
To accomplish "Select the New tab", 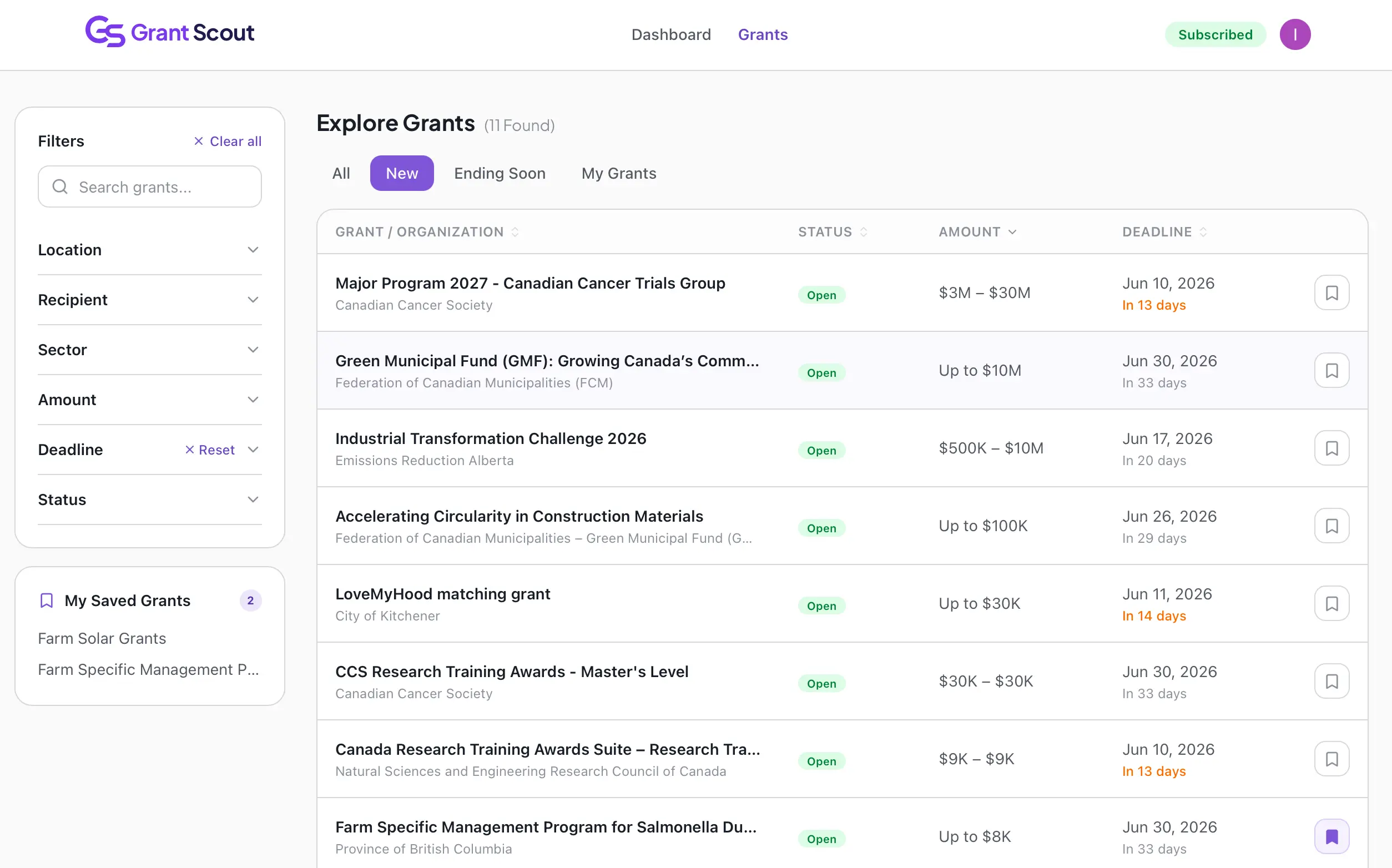I will coord(402,173).
